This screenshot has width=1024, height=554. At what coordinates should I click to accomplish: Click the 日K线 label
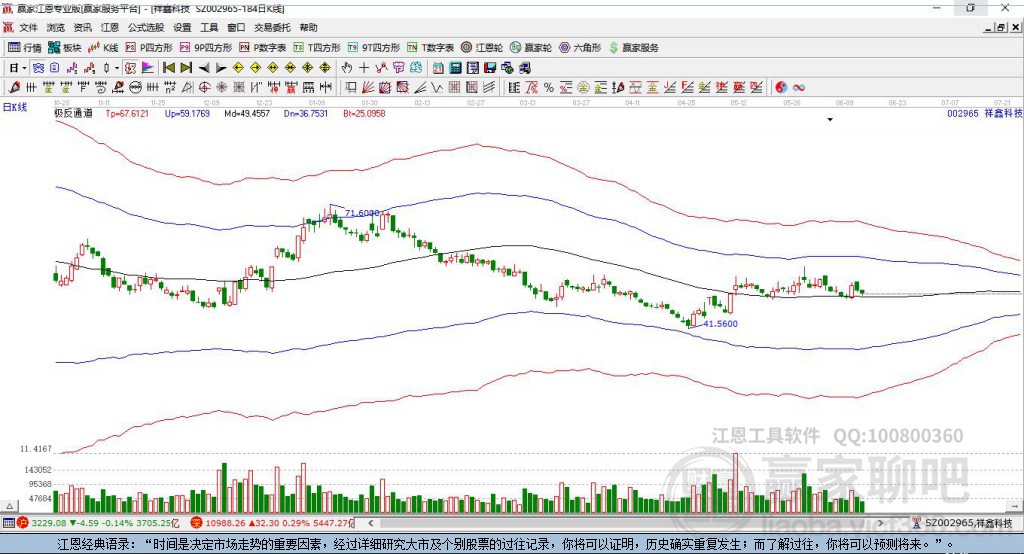15,107
